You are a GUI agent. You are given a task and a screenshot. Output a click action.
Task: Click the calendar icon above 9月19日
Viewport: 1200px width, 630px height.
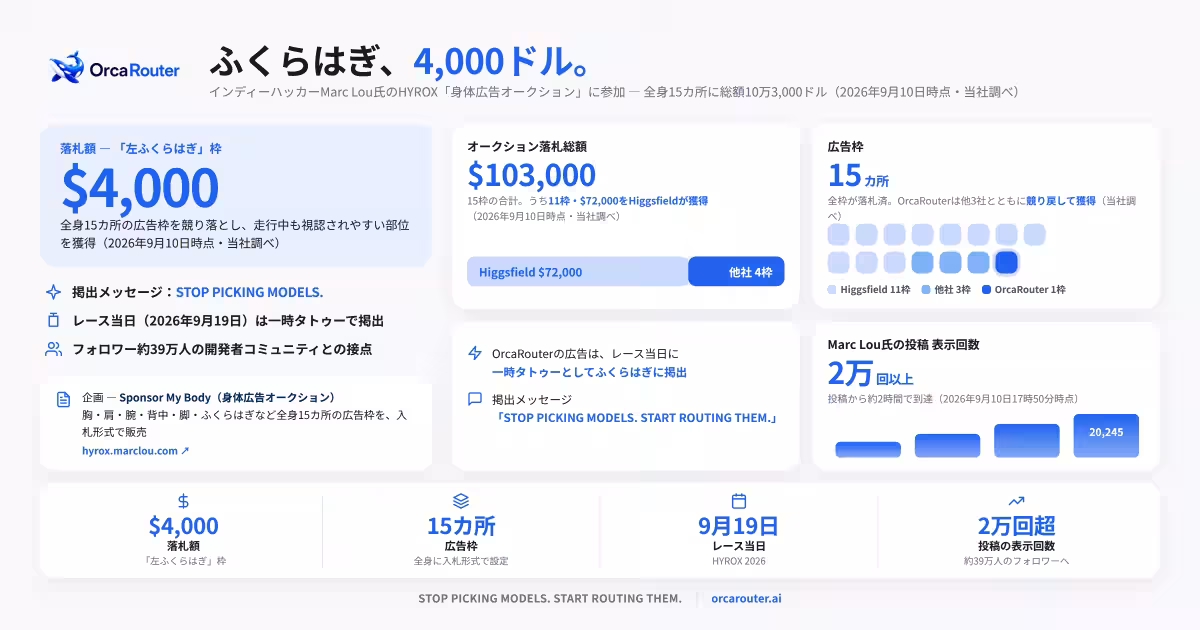(739, 501)
